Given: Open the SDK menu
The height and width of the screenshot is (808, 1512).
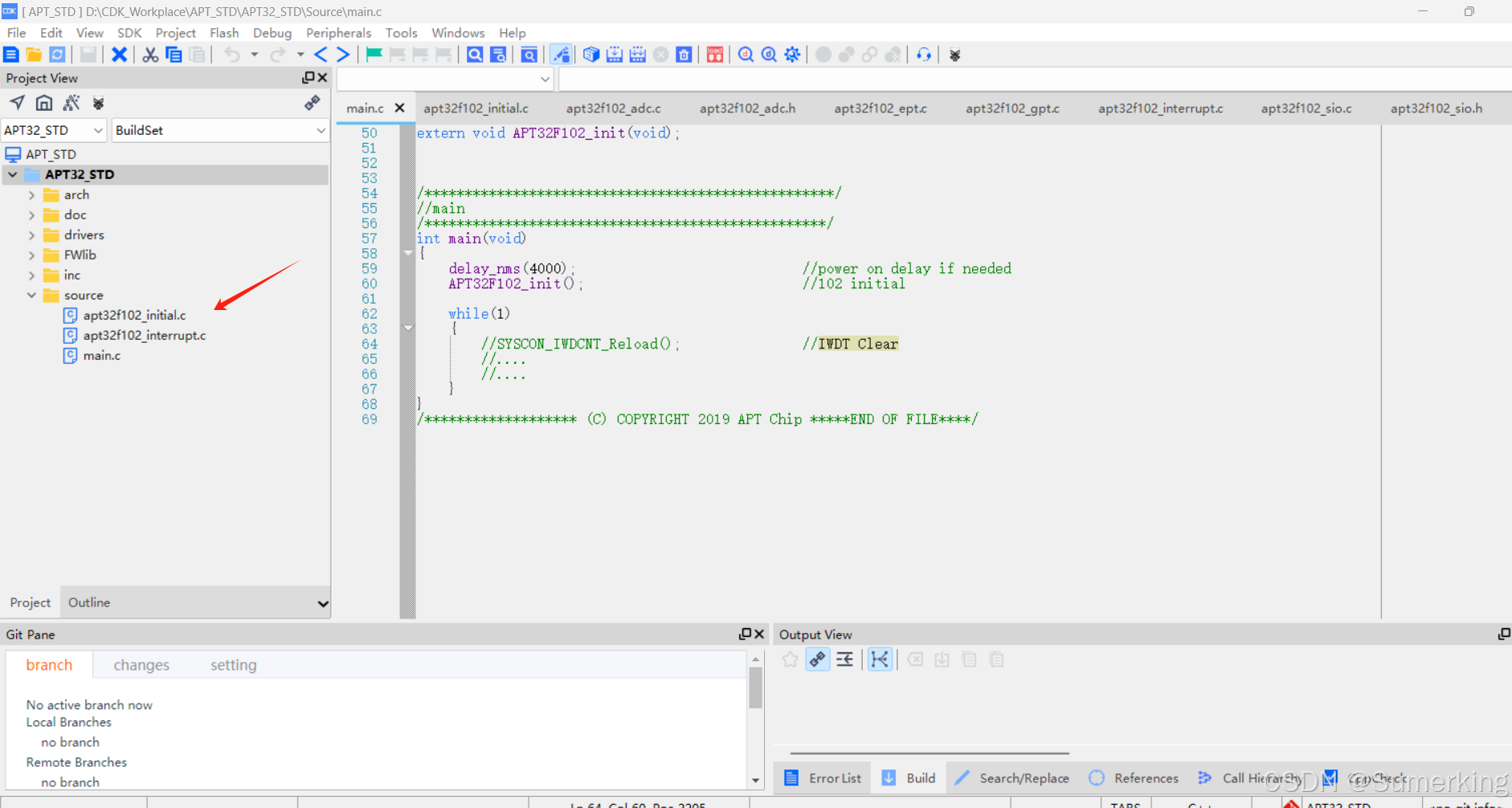Looking at the screenshot, I should pos(129,33).
